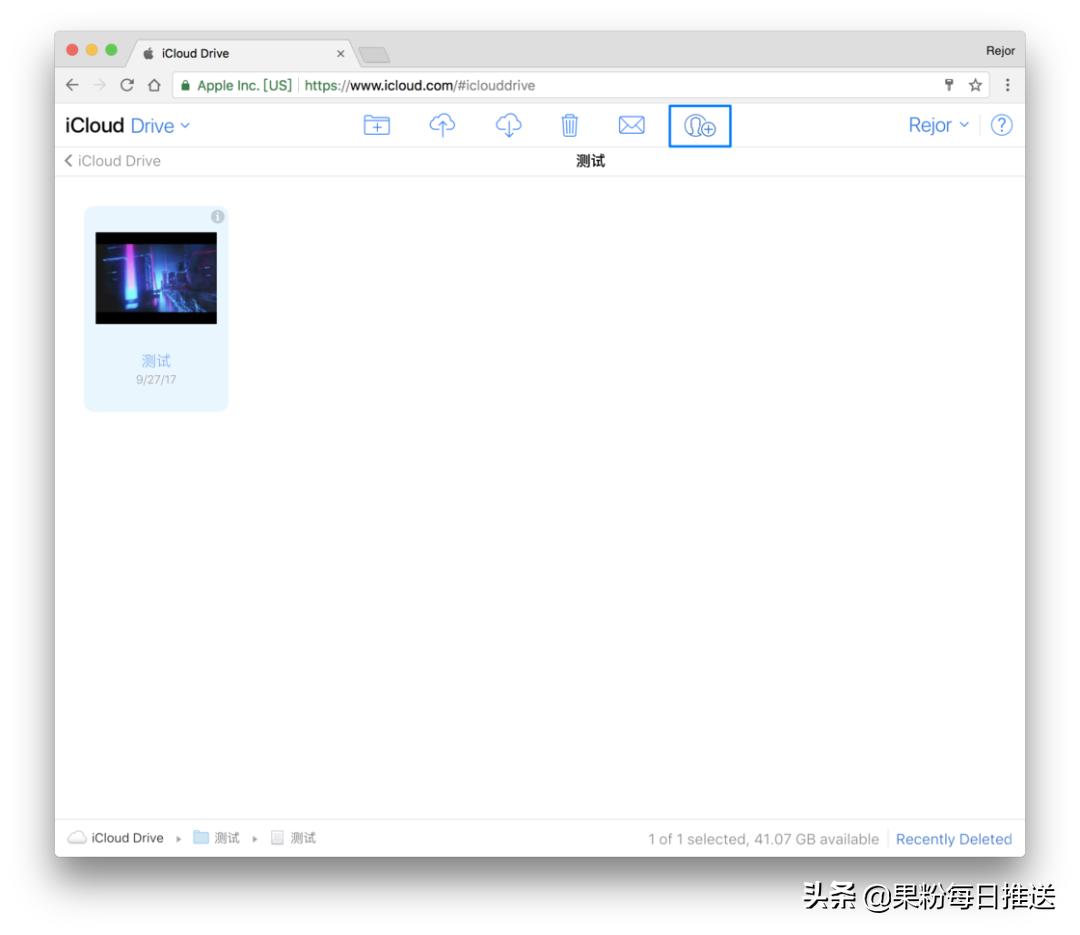View info for the 测试 file
The image size is (1080, 935).
tap(218, 214)
